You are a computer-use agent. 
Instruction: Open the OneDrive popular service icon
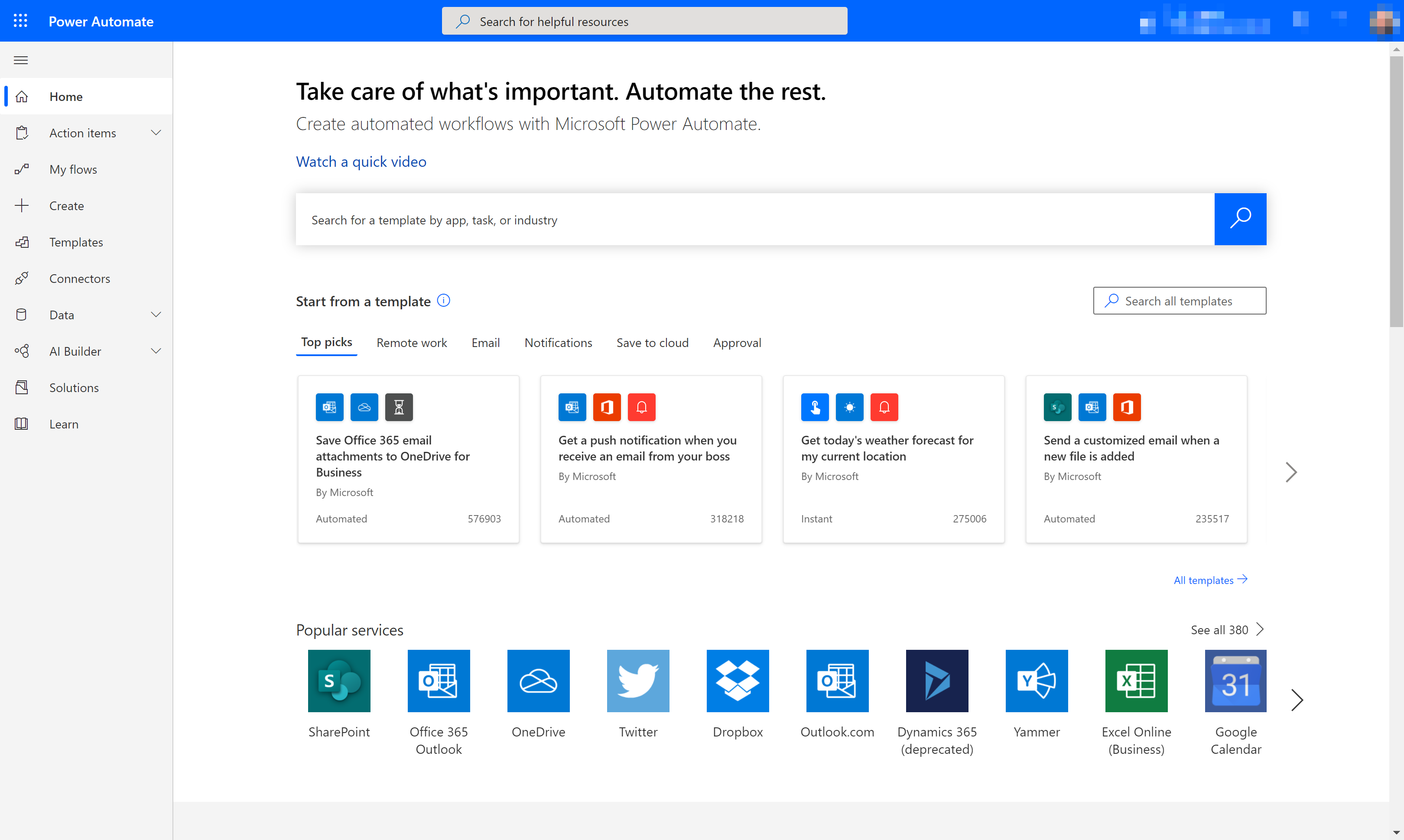tap(538, 680)
